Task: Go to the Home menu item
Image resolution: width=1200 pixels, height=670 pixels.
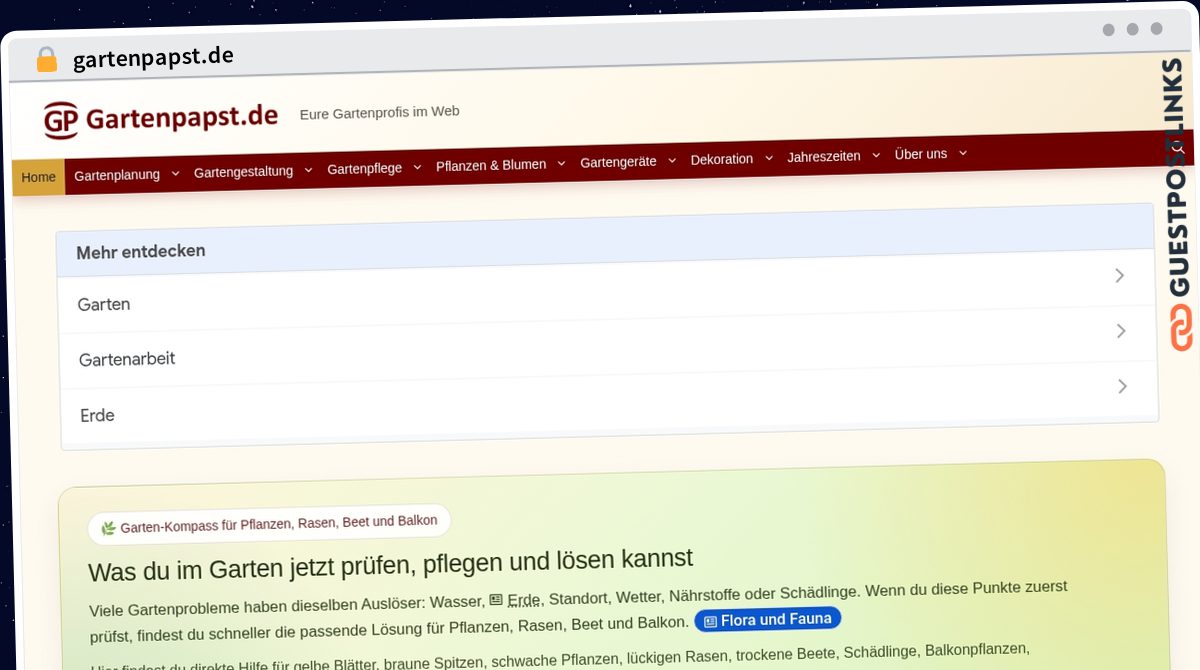Action: pyautogui.click(x=38, y=177)
